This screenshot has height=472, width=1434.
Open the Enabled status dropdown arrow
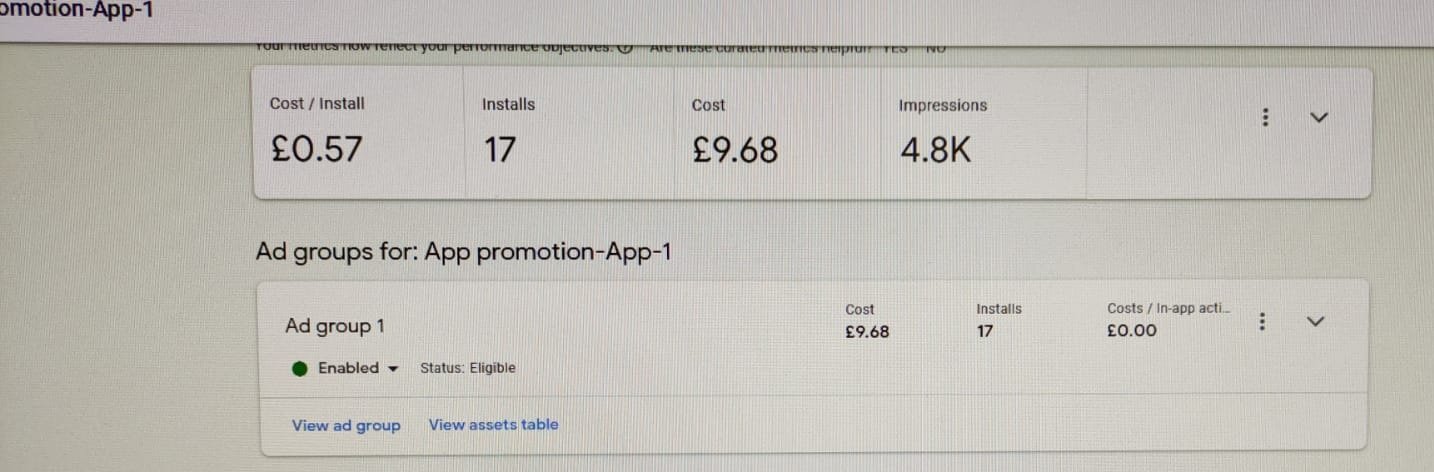(392, 368)
